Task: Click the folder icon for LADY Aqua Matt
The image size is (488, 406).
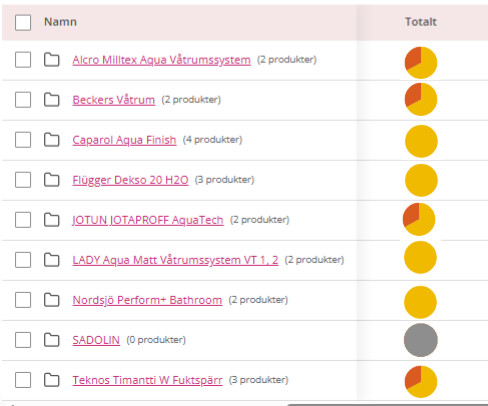Action: point(52,259)
